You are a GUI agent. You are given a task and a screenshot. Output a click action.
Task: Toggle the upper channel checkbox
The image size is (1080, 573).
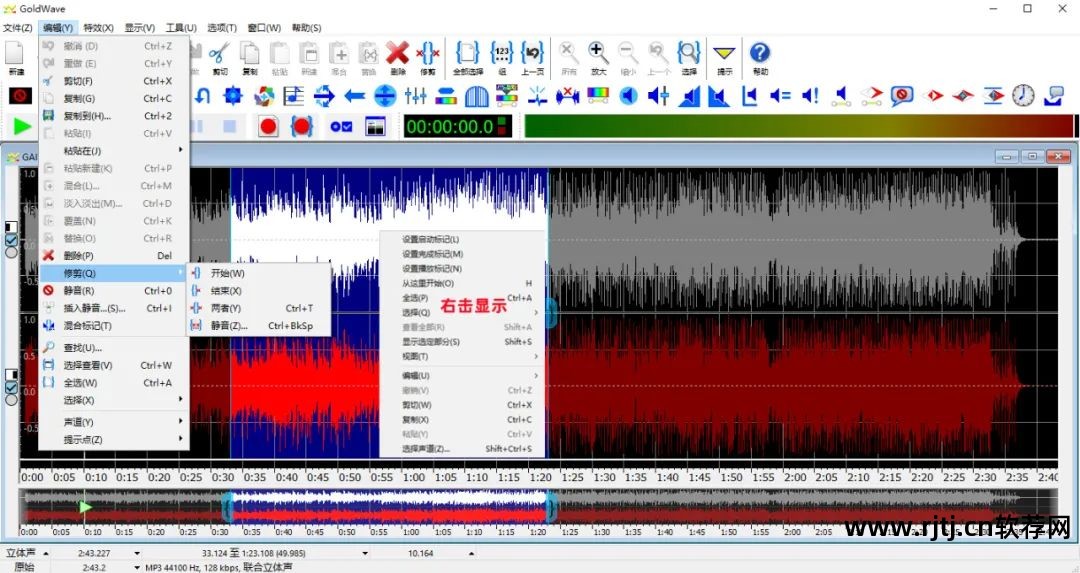11,240
